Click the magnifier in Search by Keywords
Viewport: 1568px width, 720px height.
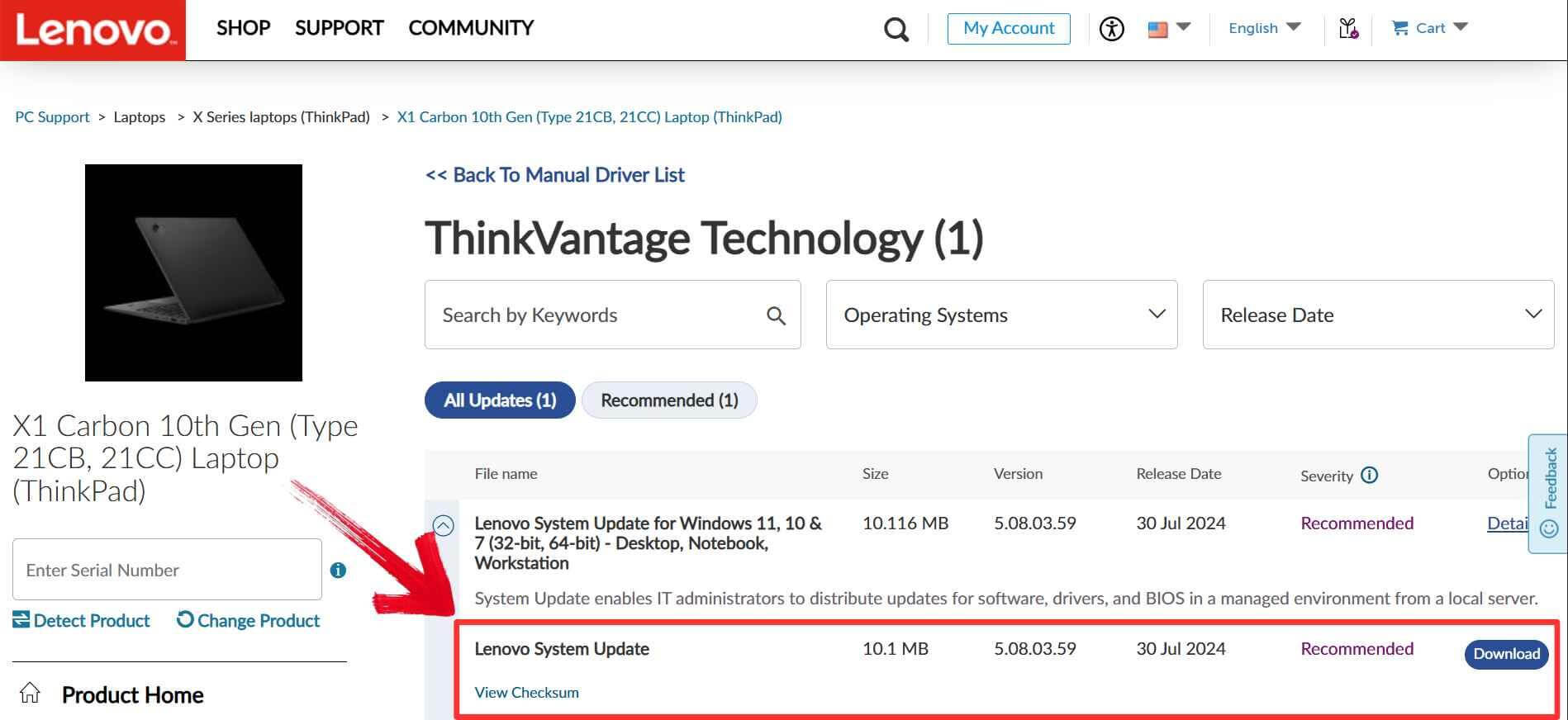776,315
